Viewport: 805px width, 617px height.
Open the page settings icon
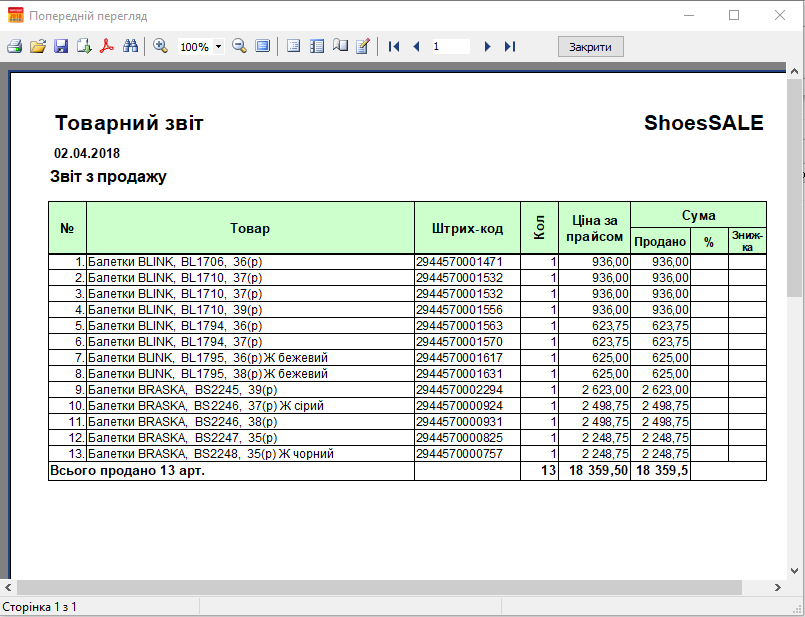tap(340, 47)
